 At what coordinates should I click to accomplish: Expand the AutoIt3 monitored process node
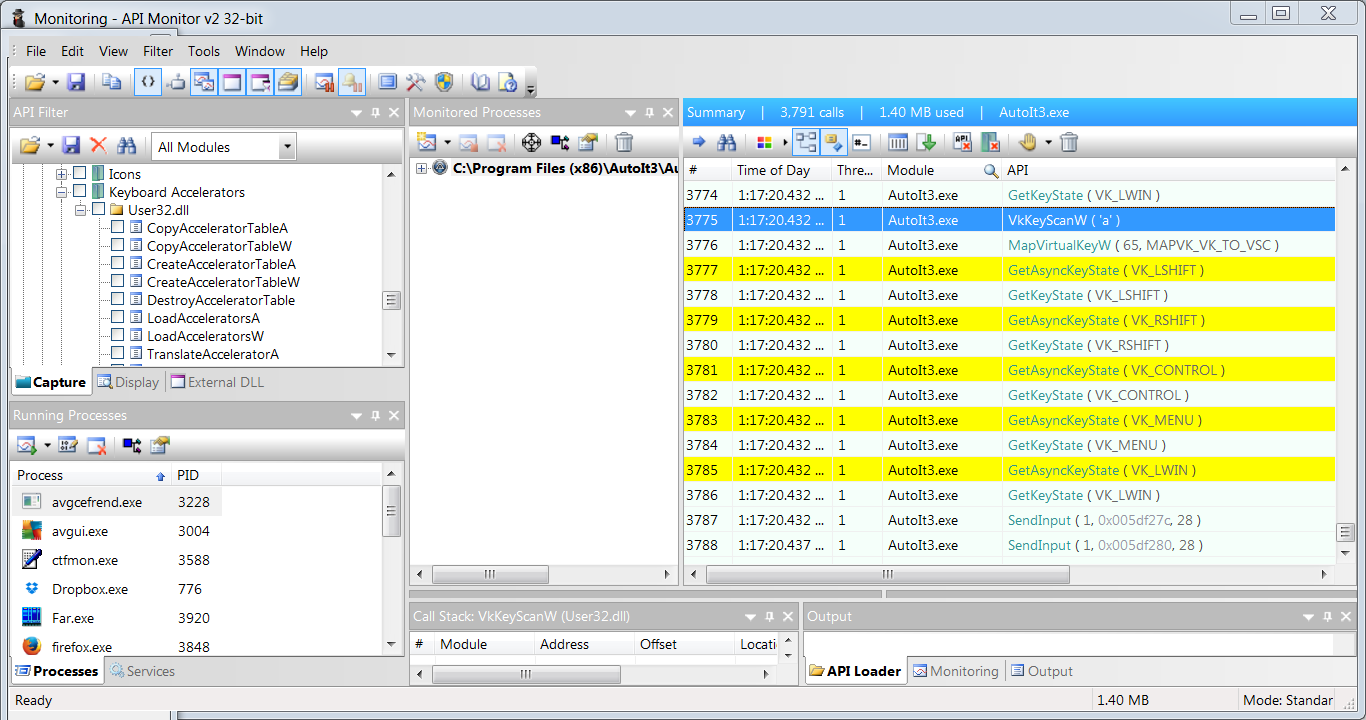click(x=421, y=168)
